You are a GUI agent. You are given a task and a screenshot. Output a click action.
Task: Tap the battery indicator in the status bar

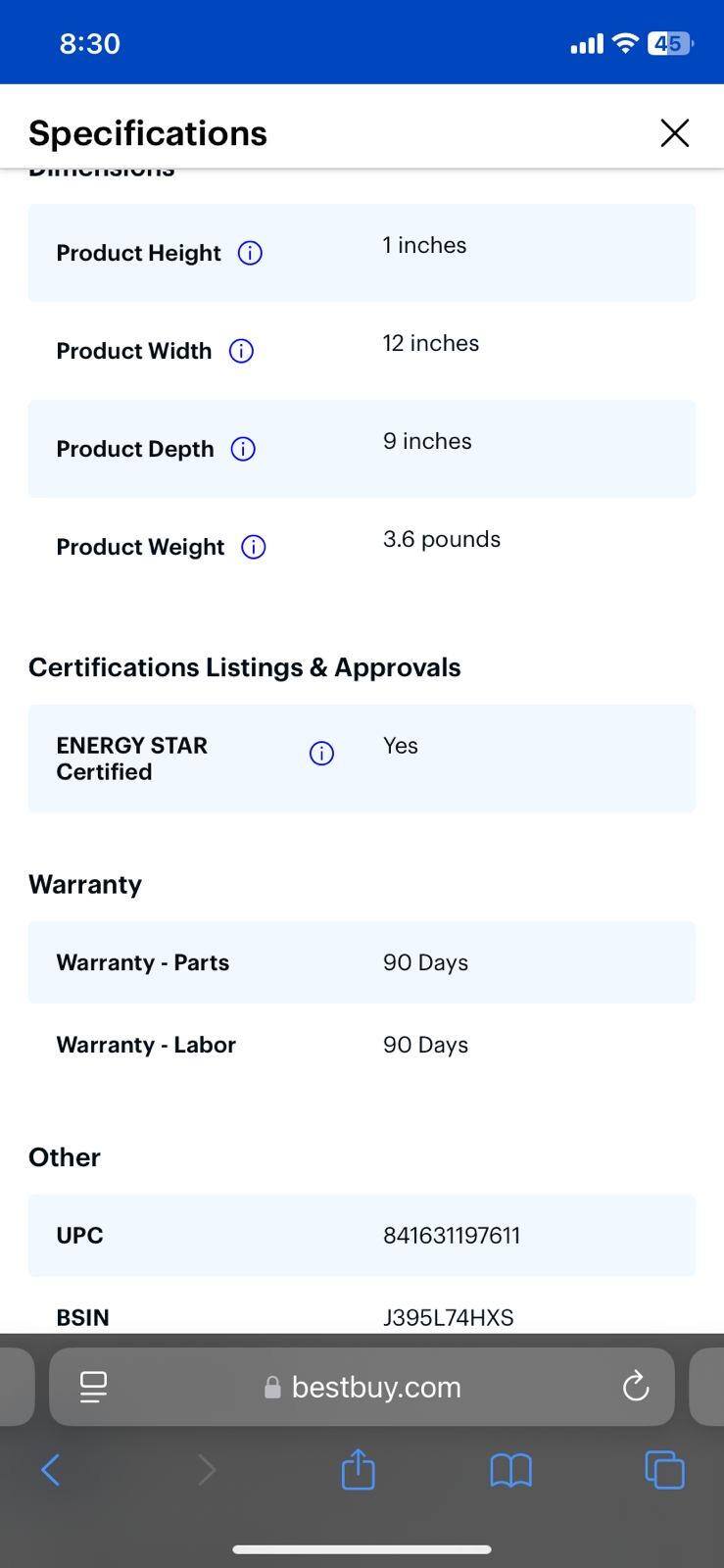point(670,43)
